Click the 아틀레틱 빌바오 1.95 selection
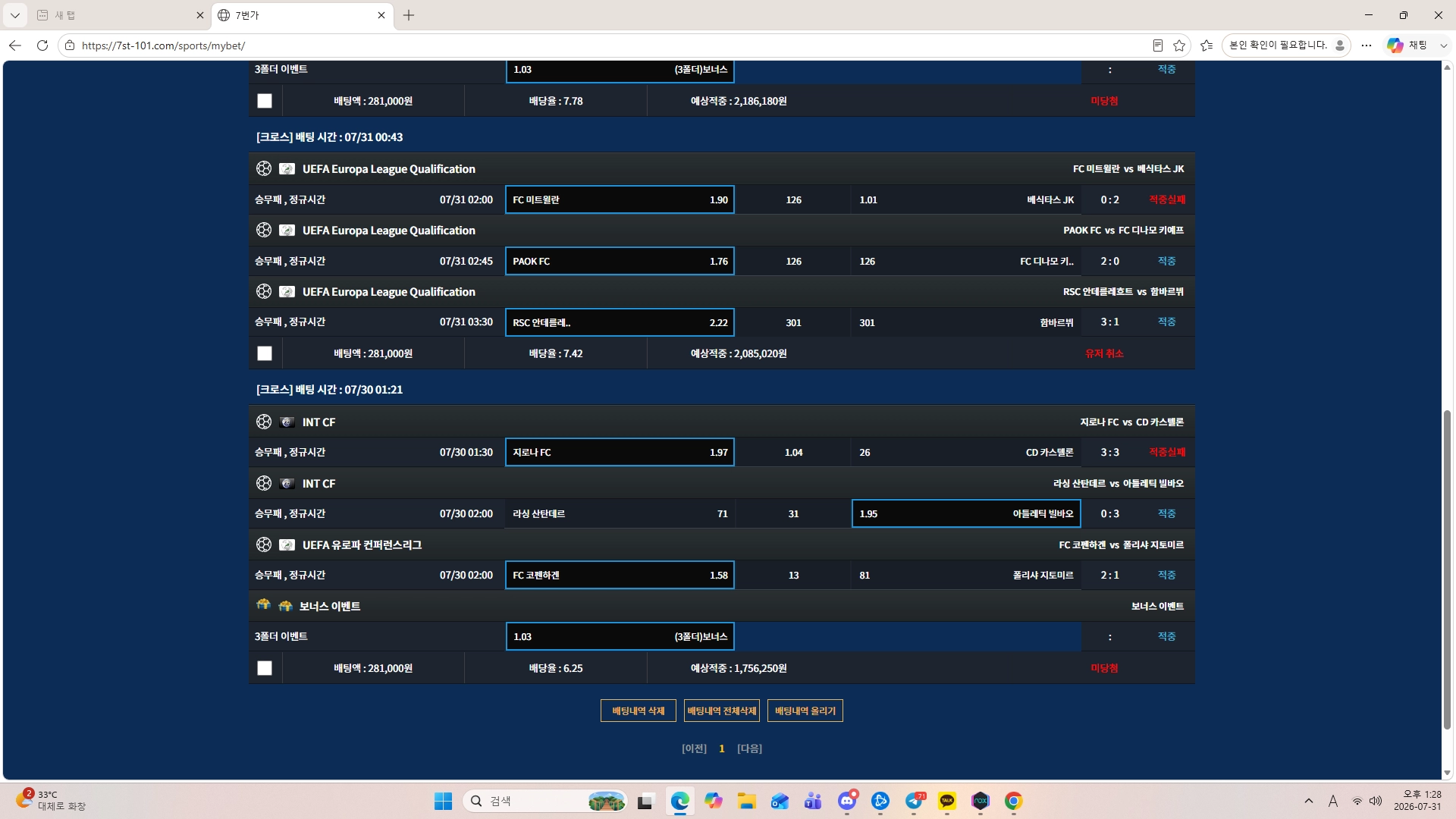Viewport: 1456px width, 819px height. (966, 513)
